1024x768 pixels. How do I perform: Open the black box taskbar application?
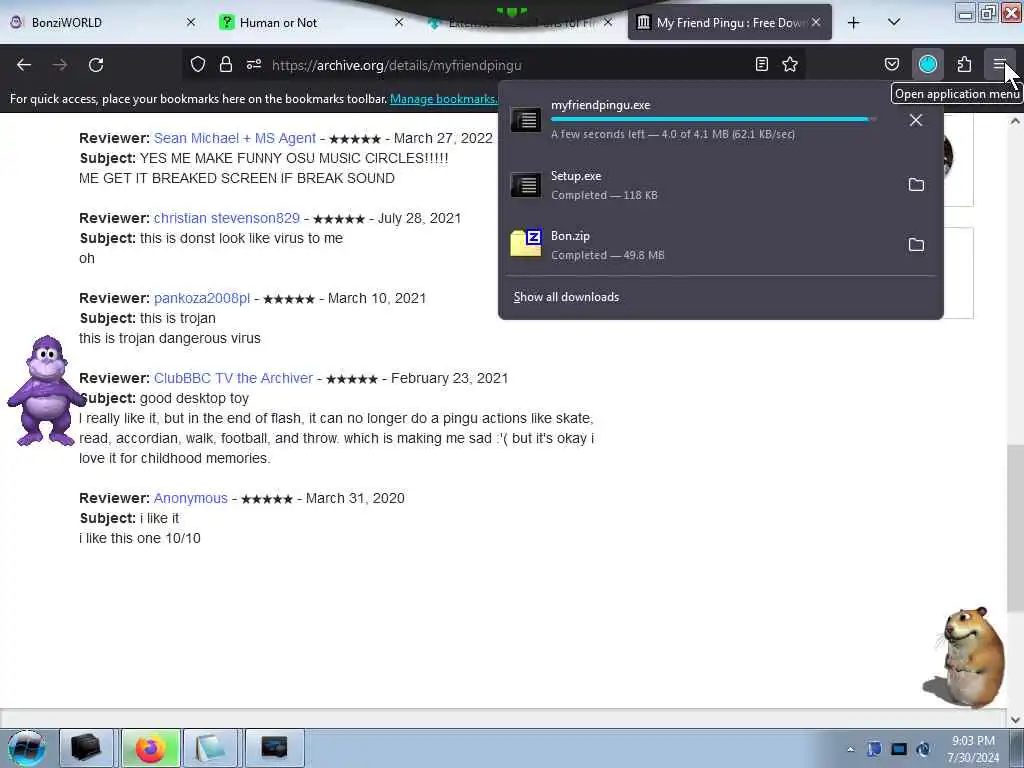click(x=86, y=748)
